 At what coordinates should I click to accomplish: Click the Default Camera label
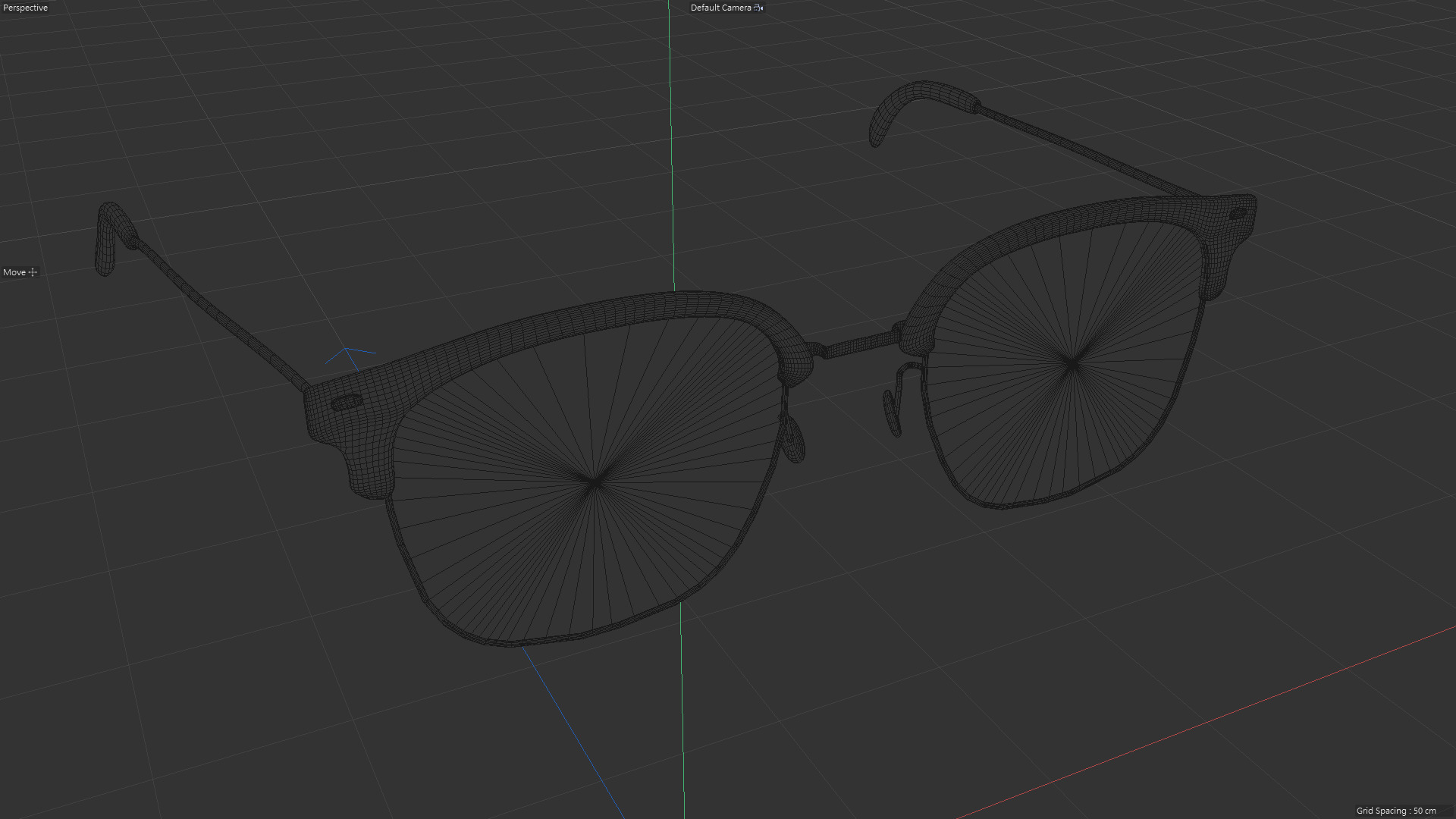(720, 8)
